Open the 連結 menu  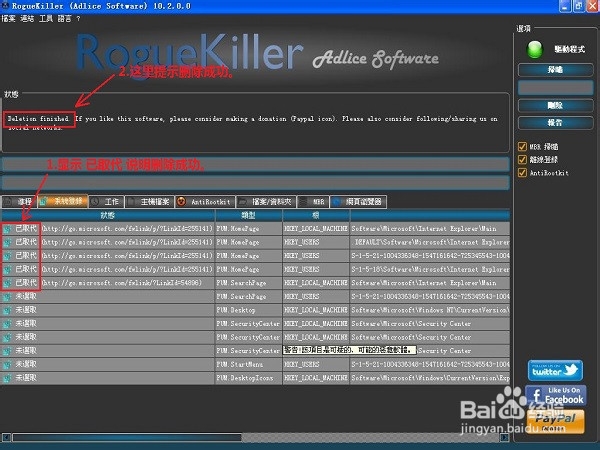[x=27, y=18]
